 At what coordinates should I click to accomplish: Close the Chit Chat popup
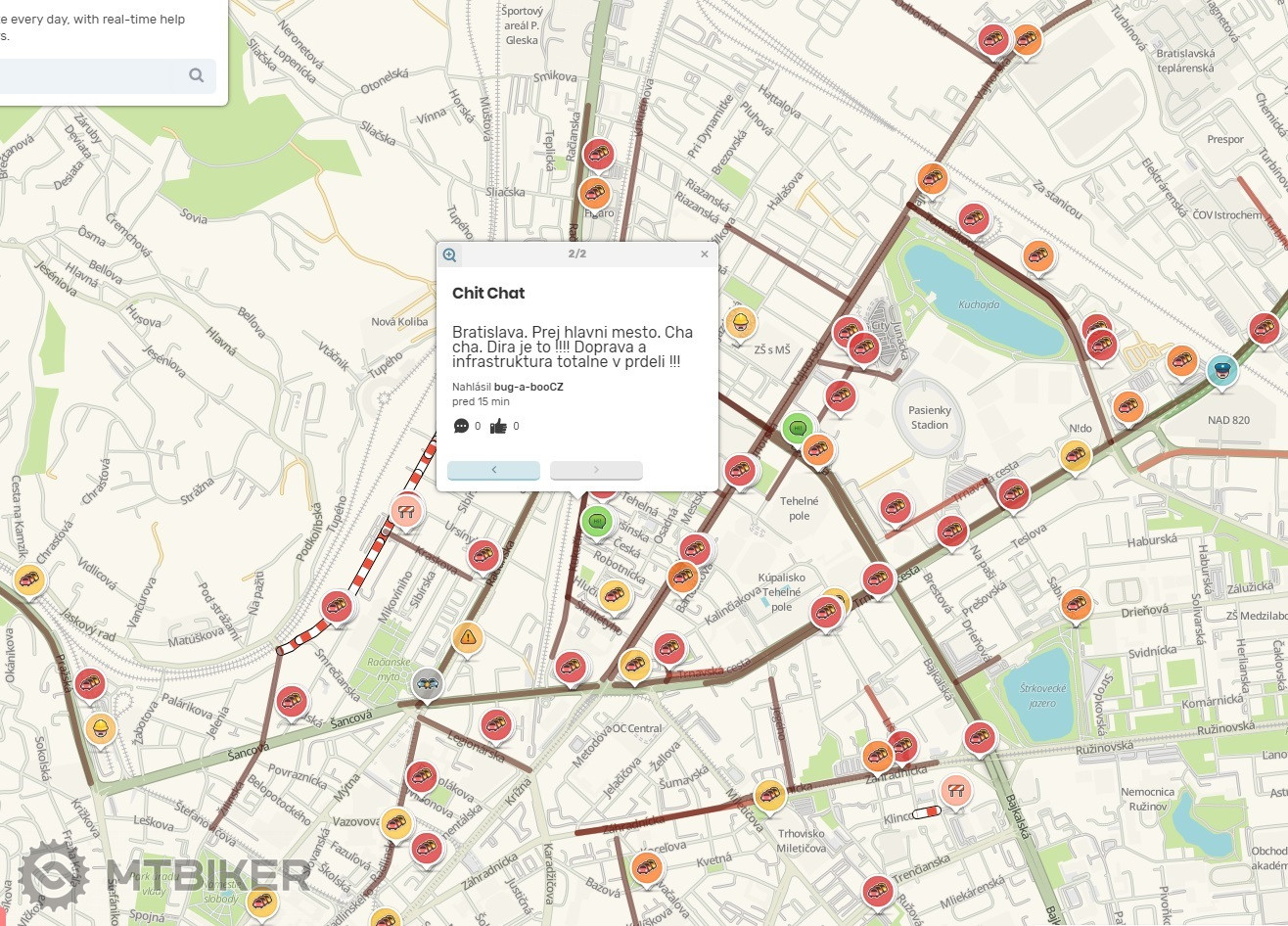(x=704, y=255)
